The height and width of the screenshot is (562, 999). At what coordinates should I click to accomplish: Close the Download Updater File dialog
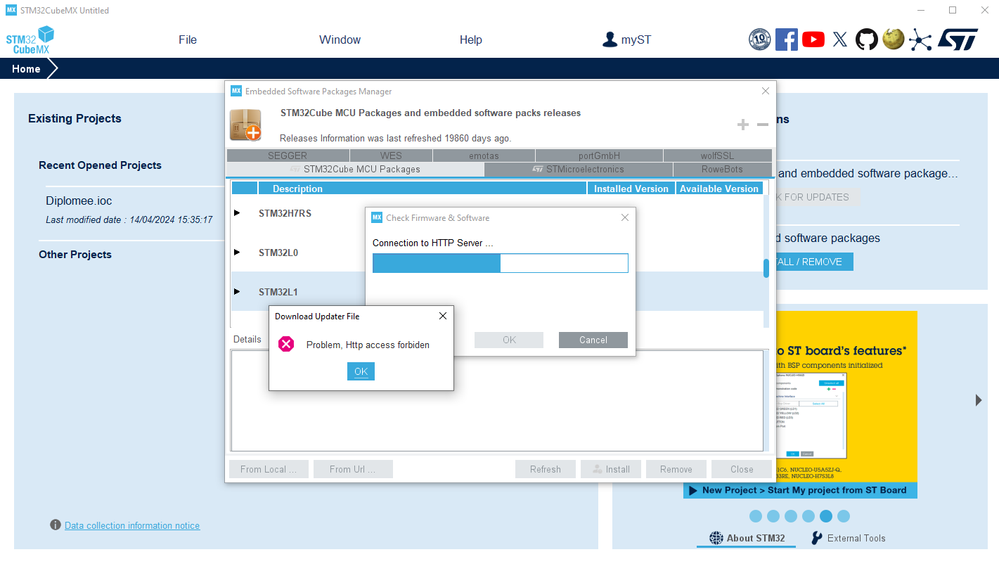[x=443, y=316]
